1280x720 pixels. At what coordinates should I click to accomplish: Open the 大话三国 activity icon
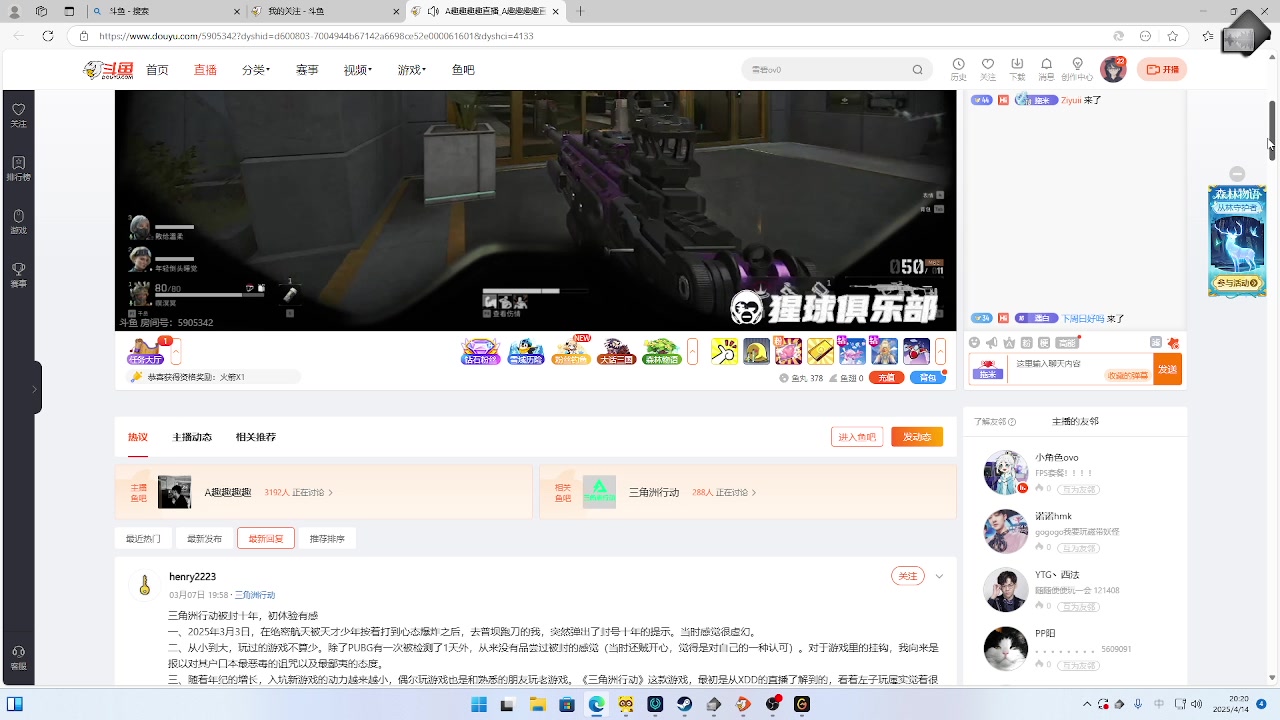pos(616,351)
